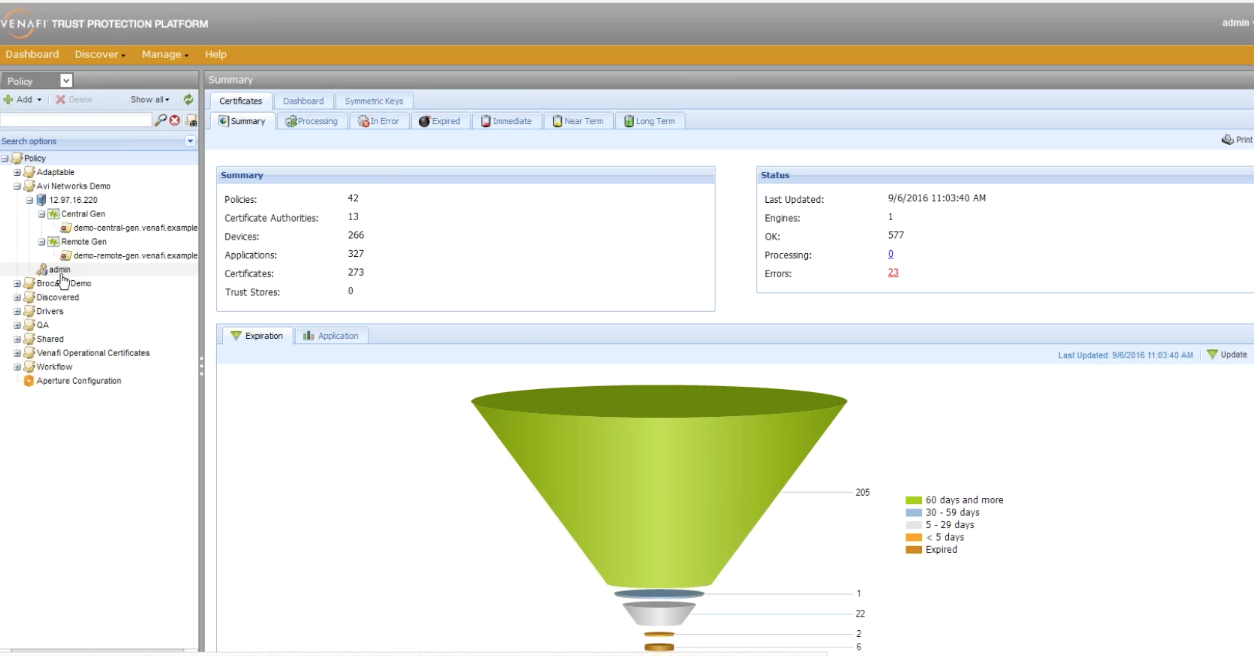Screen dimensions: 1254x656
Task: Open the Long Term green battery icon
Action: (x=629, y=121)
